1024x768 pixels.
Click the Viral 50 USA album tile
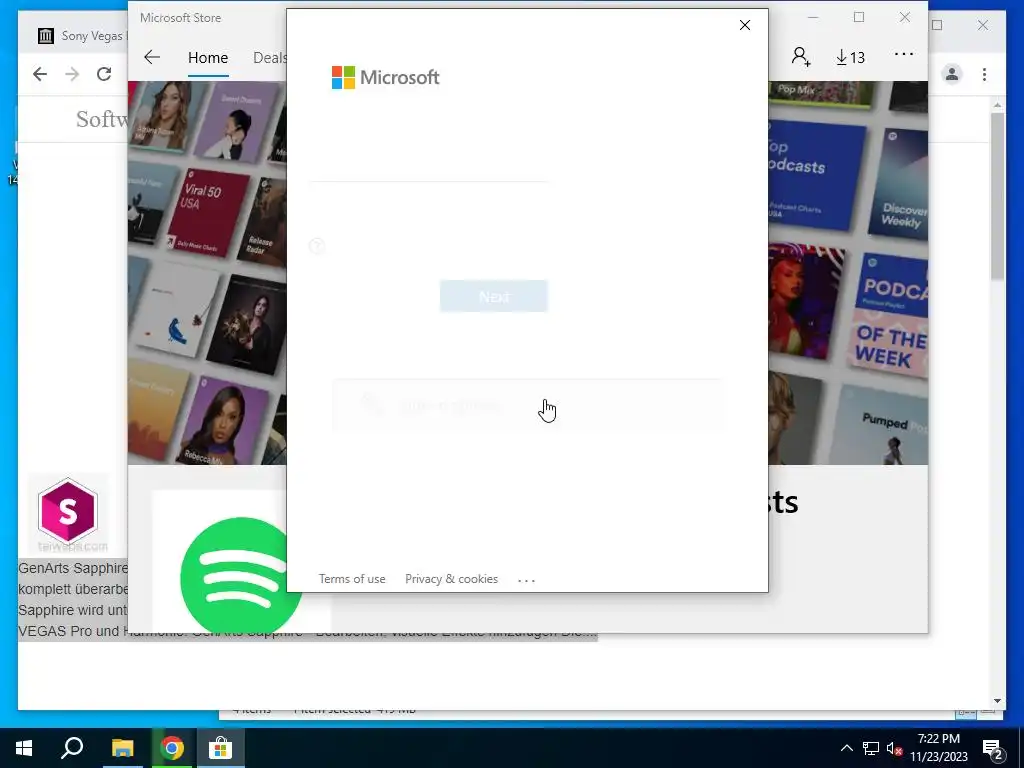pyautogui.click(x=208, y=212)
